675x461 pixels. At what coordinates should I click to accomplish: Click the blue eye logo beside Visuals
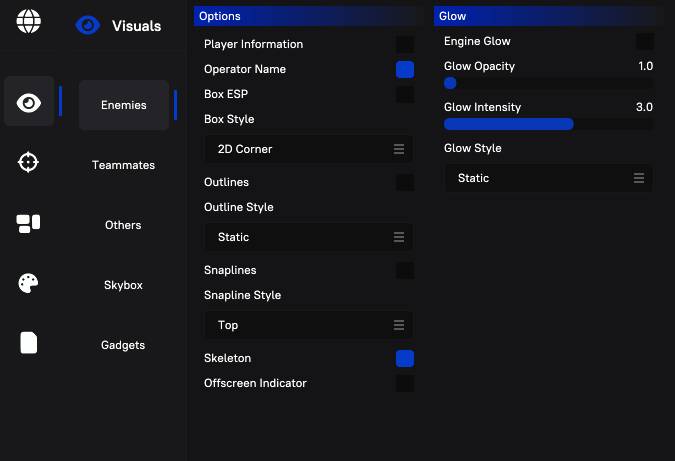(x=88, y=26)
